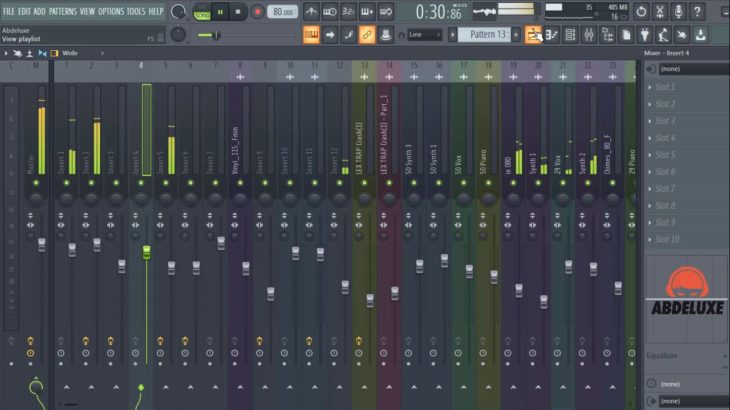The height and width of the screenshot is (410, 730).
Task: Open the plugin picker plug icon
Action: click(x=645, y=34)
